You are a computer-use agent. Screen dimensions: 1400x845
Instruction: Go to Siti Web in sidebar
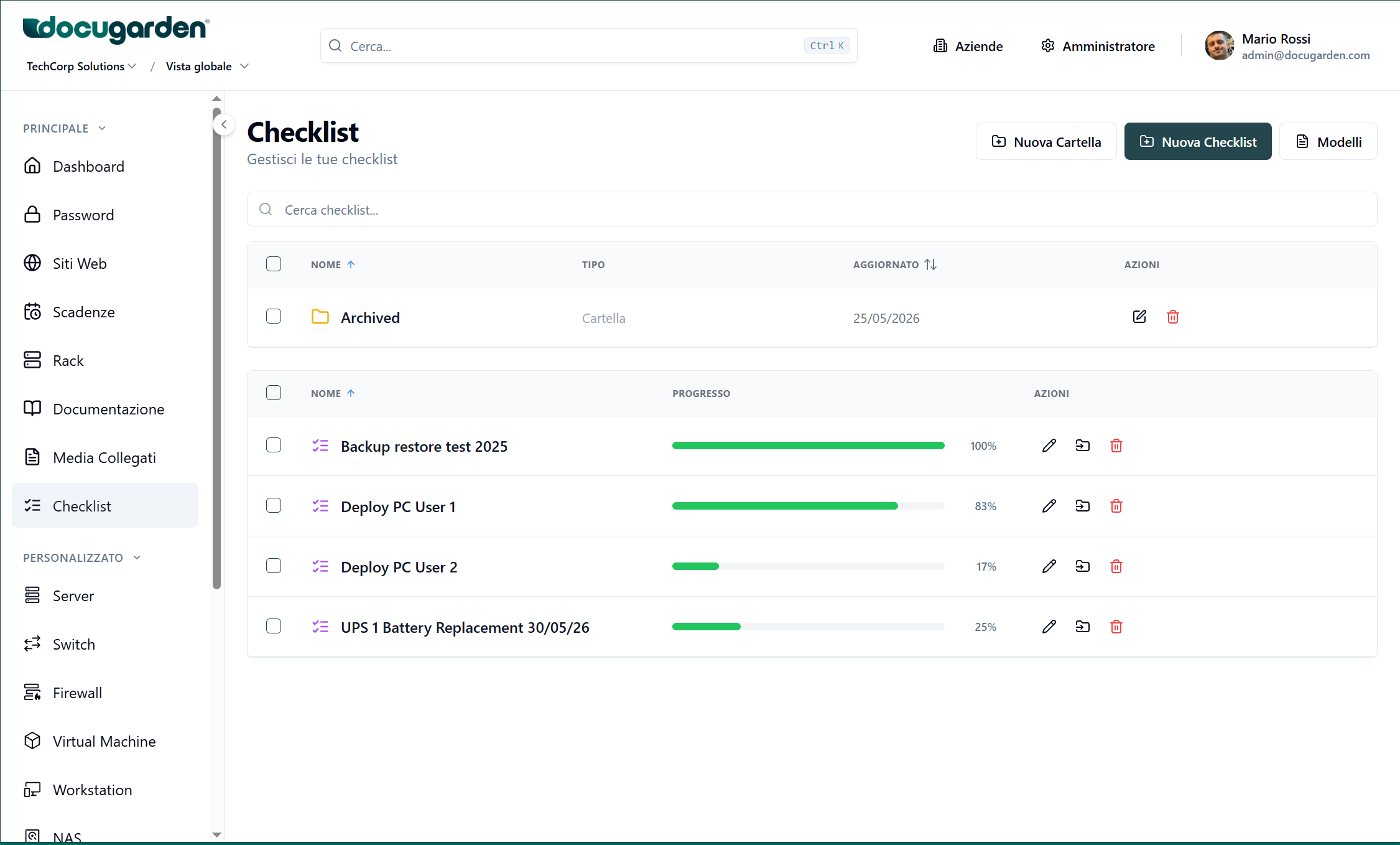pos(105,263)
